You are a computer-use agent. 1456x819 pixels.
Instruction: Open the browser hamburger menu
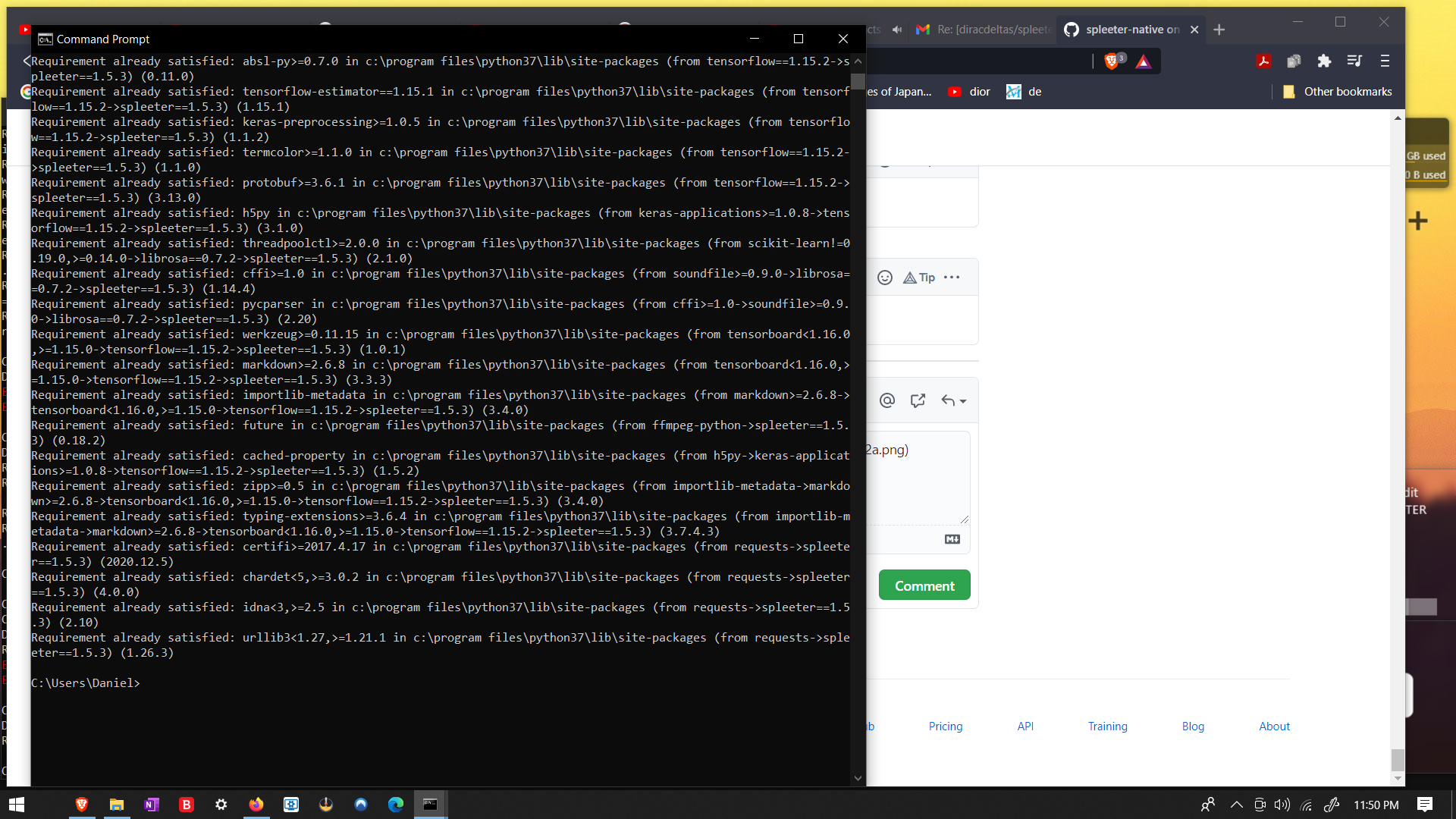[1383, 61]
